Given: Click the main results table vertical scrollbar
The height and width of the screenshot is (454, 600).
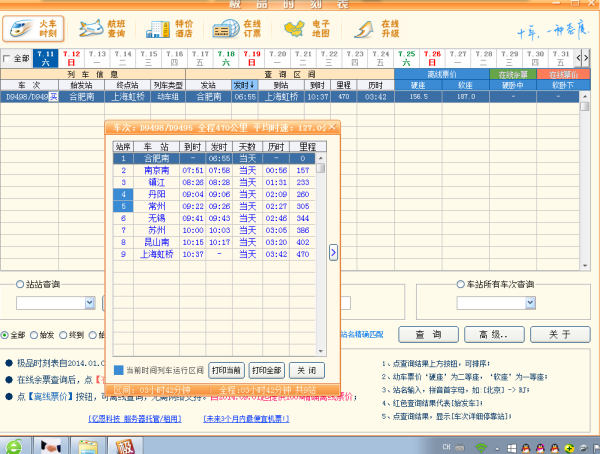Looking at the screenshot, I should click(585, 180).
